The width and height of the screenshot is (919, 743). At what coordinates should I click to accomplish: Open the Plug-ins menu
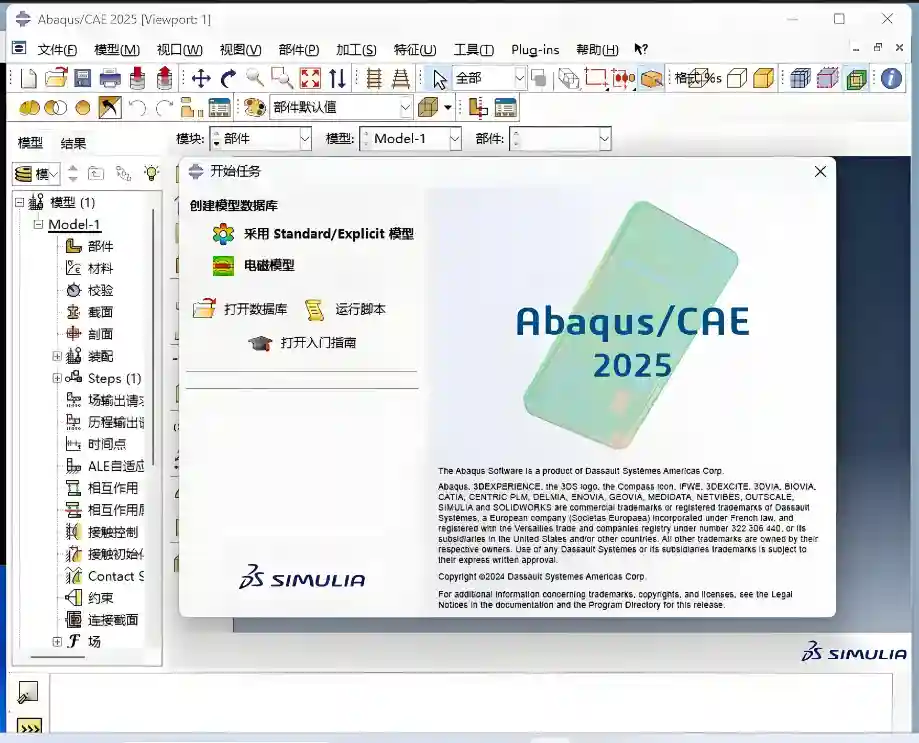click(535, 49)
